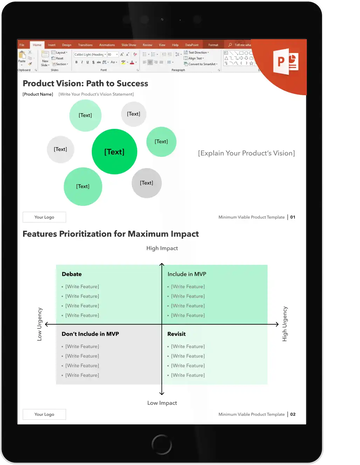
Task: Click the Convert to SmartArt button
Action: tap(200, 64)
